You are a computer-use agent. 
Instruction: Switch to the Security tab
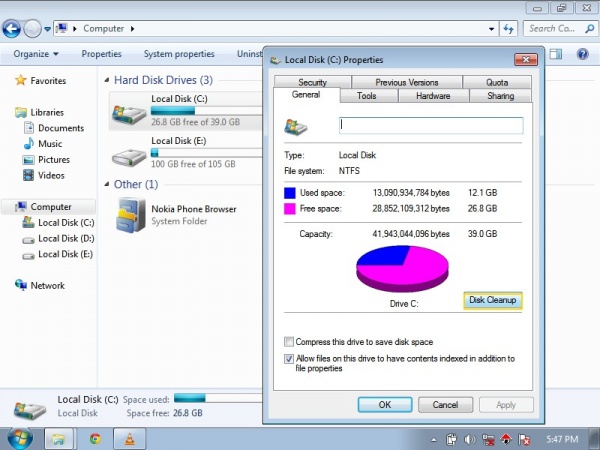click(313, 82)
